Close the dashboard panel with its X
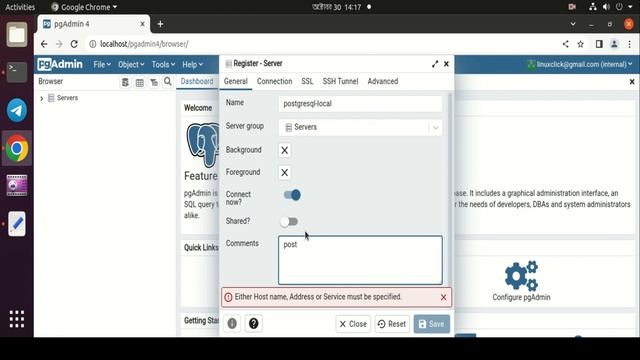The width and height of the screenshot is (640, 360). 632,82
